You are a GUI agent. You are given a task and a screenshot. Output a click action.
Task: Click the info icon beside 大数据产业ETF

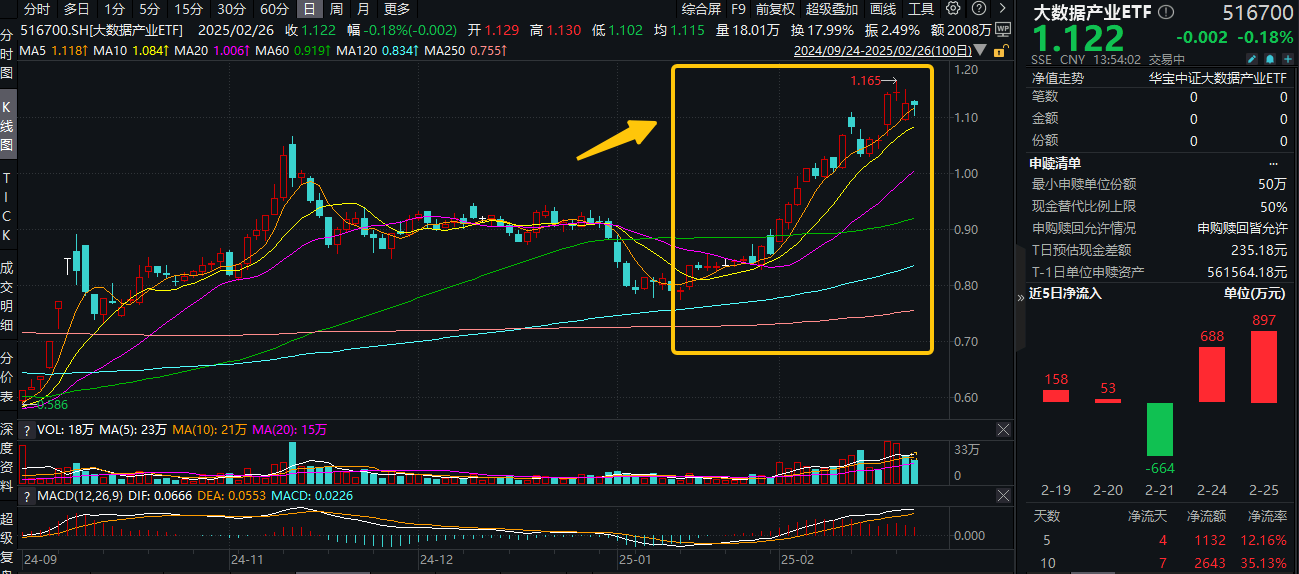tap(1168, 11)
